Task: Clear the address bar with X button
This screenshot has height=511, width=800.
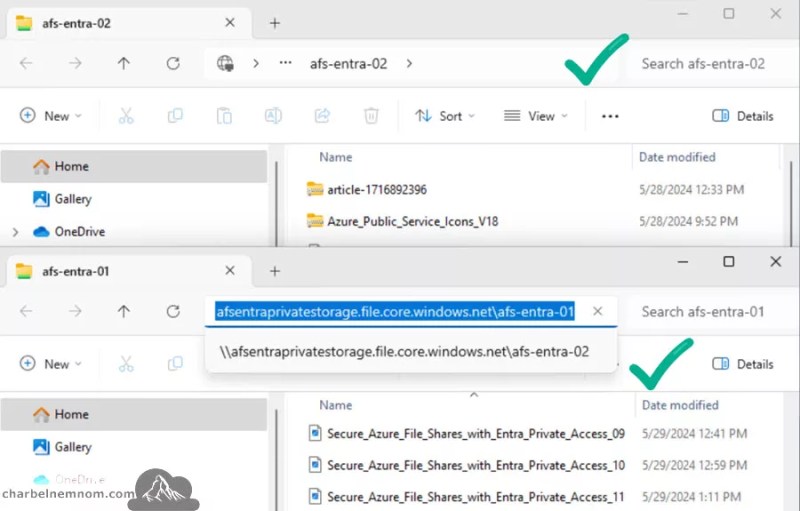Action: point(597,311)
